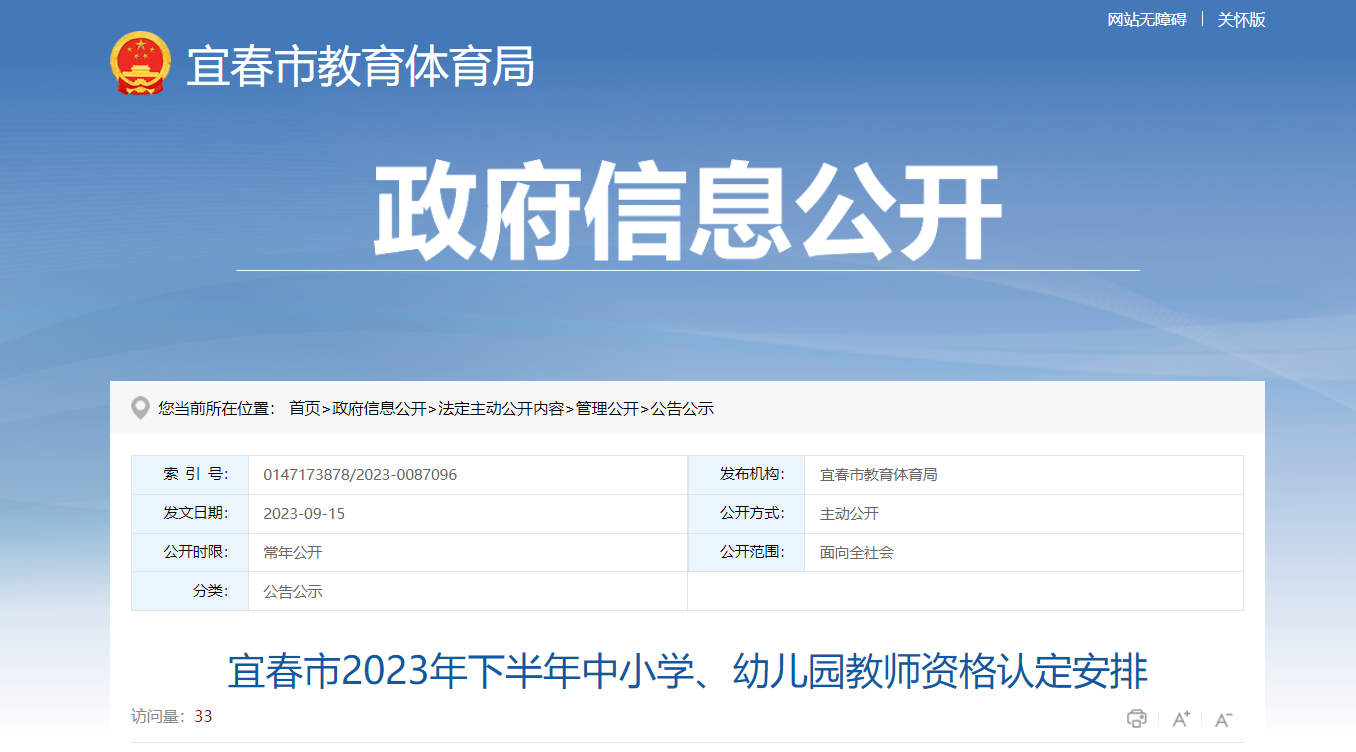Image resolution: width=1356 pixels, height=752 pixels.
Task: Print the page using the printer icon
Action: pos(1136,718)
